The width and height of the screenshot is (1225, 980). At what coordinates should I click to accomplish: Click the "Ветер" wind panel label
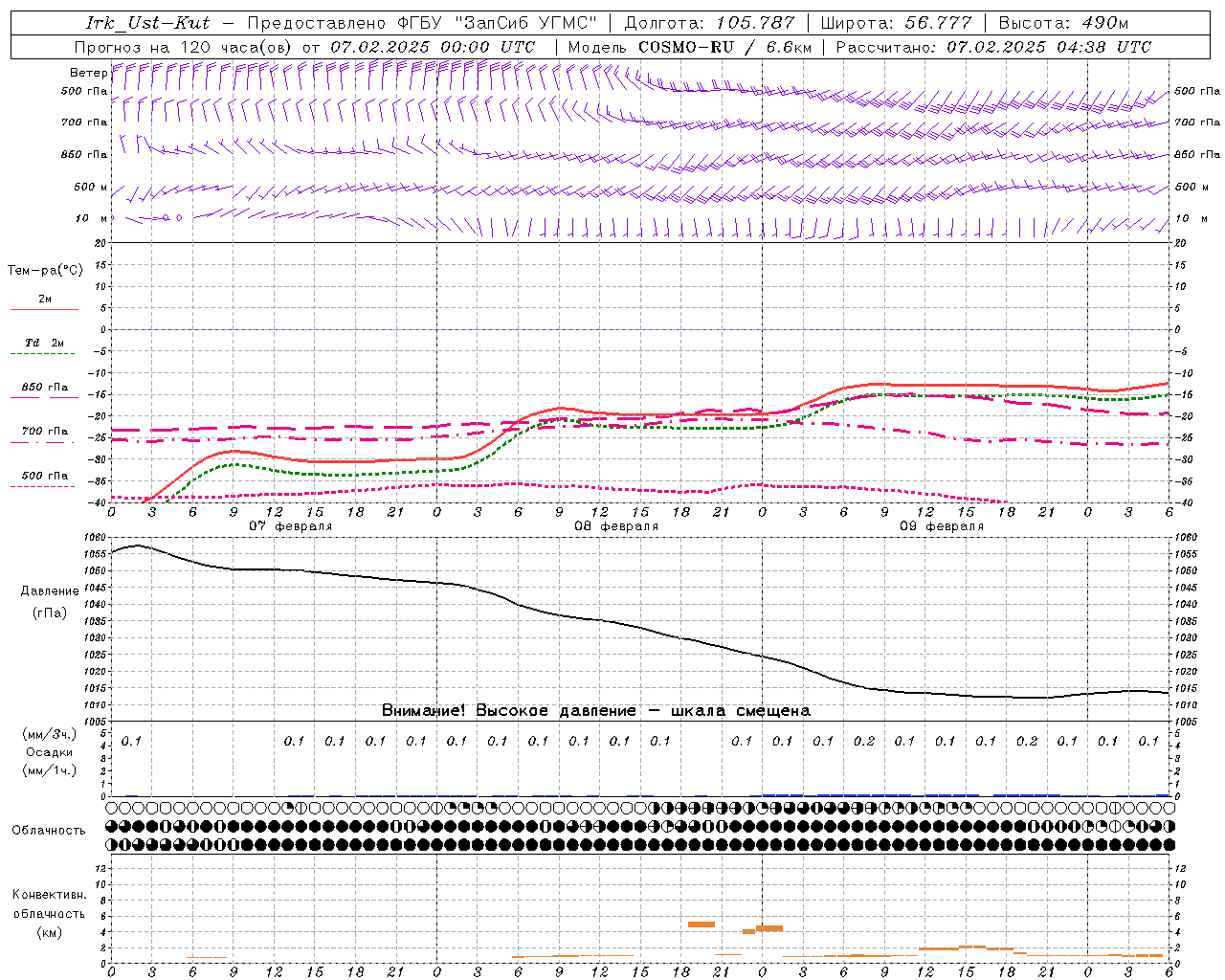click(x=88, y=73)
